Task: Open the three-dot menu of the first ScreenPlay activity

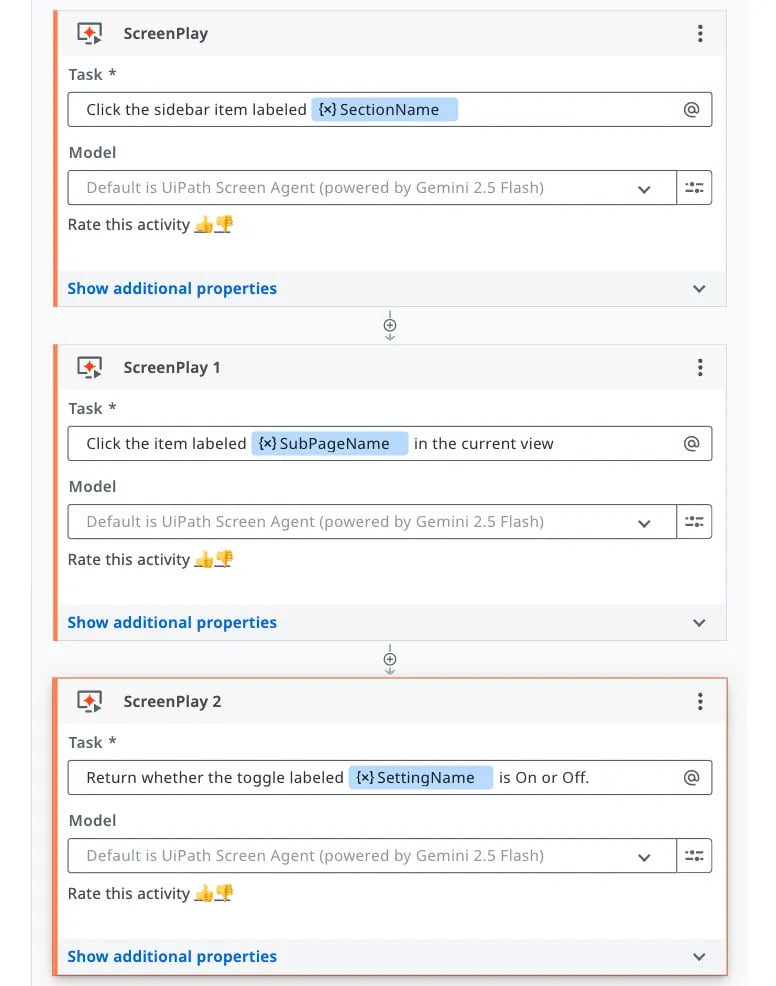Action: pos(700,33)
